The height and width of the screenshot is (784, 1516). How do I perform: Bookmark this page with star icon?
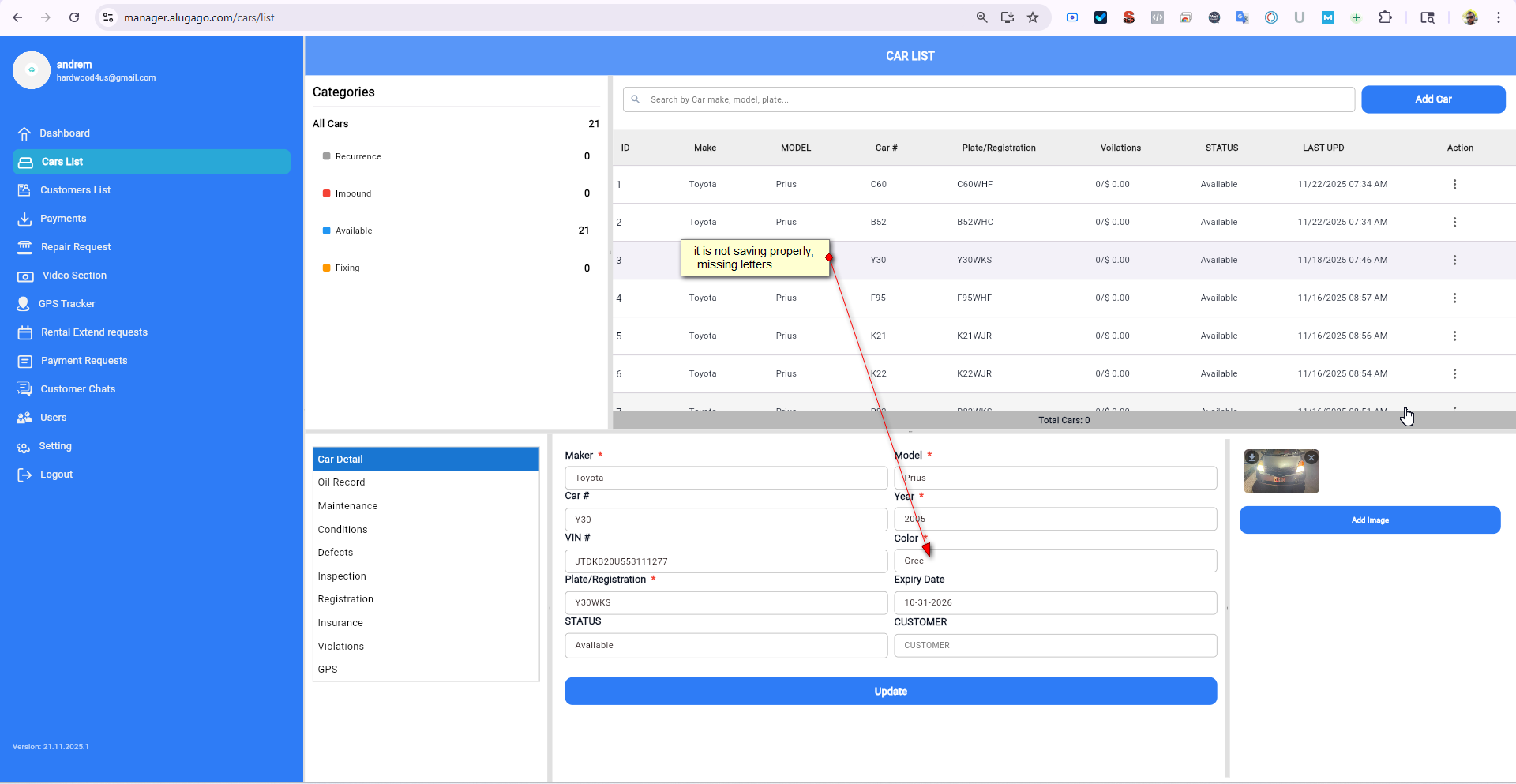click(x=1033, y=17)
